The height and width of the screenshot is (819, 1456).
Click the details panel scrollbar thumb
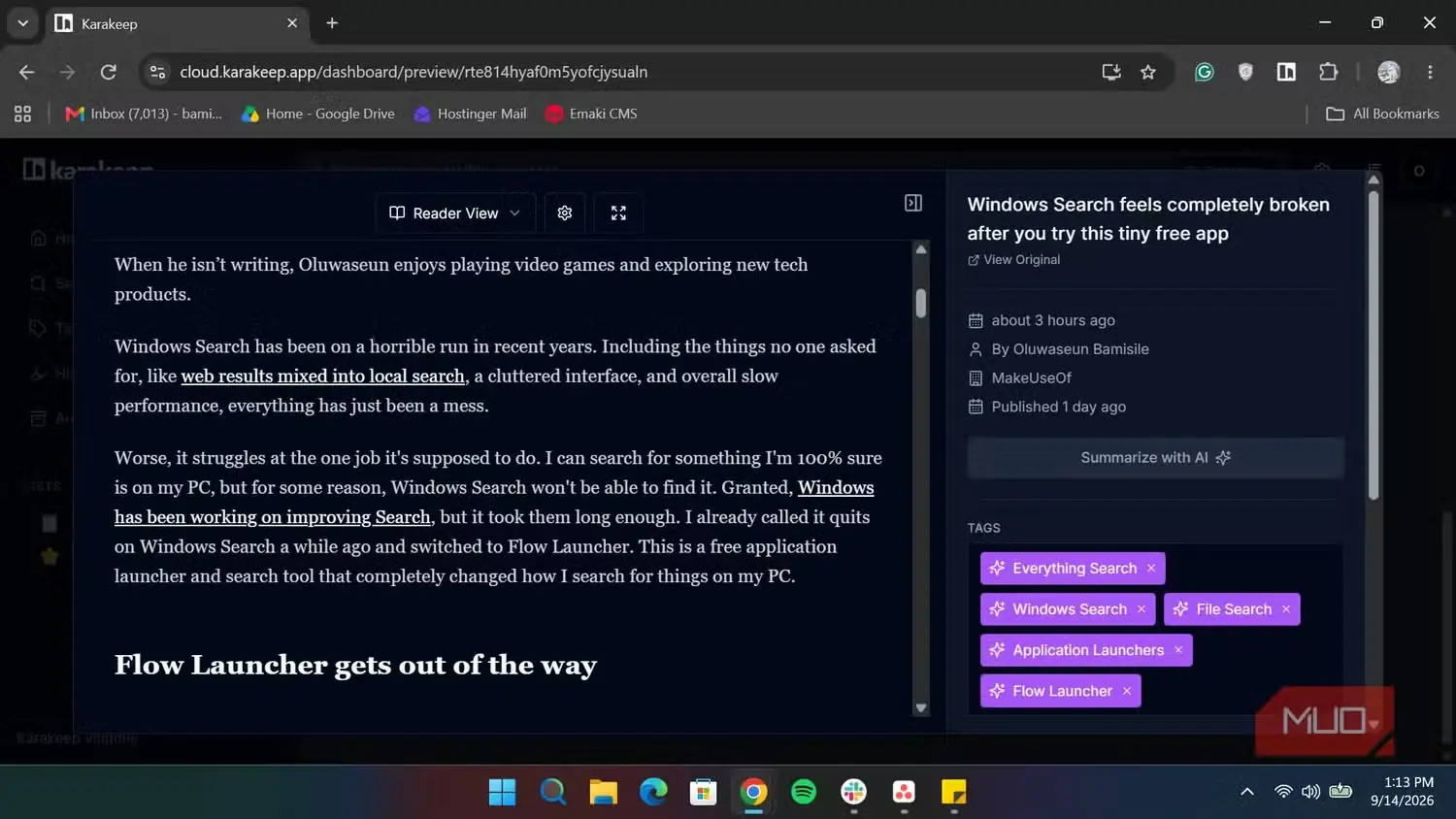1373,344
